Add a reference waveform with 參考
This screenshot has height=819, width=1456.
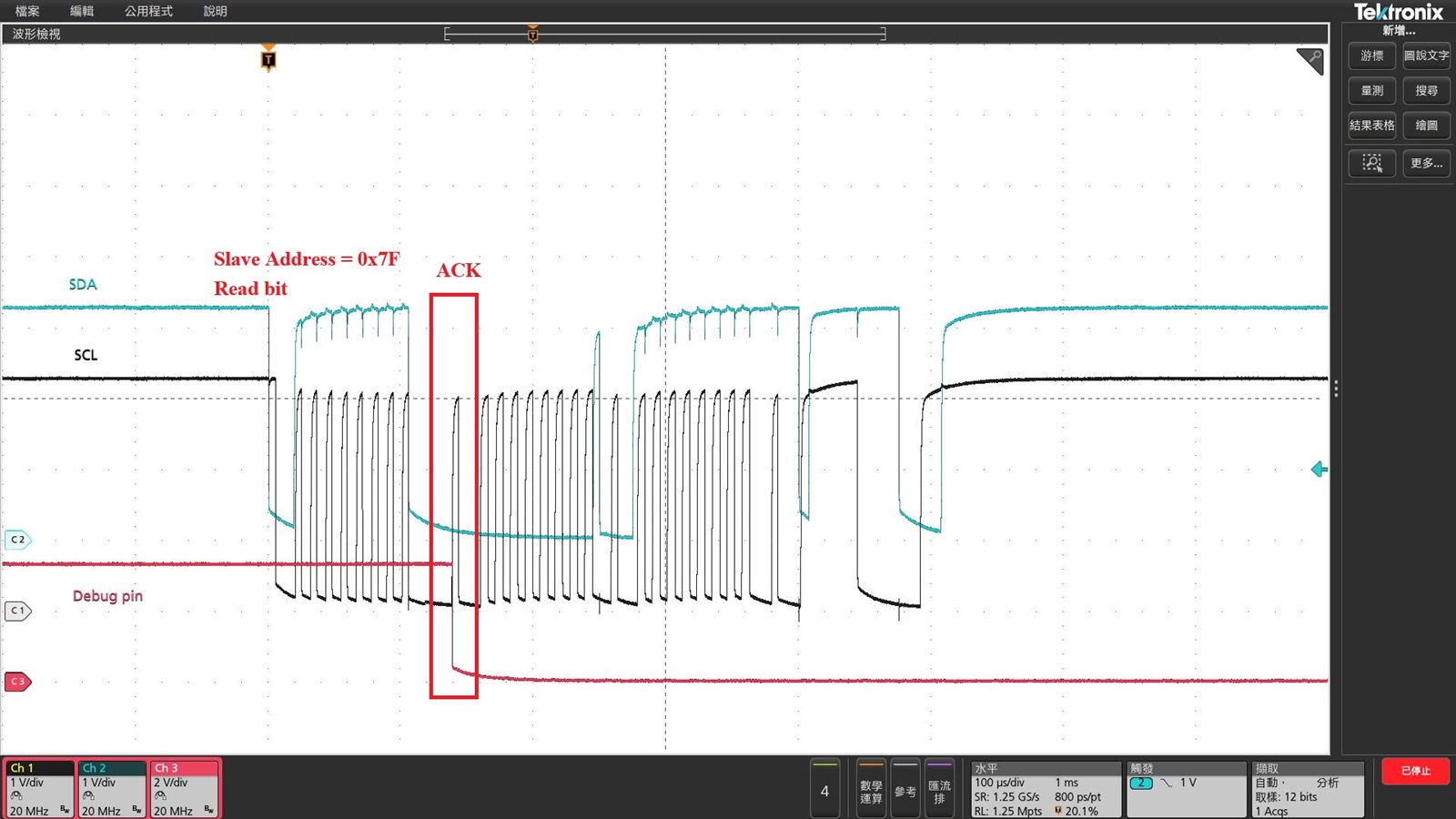[x=905, y=789]
